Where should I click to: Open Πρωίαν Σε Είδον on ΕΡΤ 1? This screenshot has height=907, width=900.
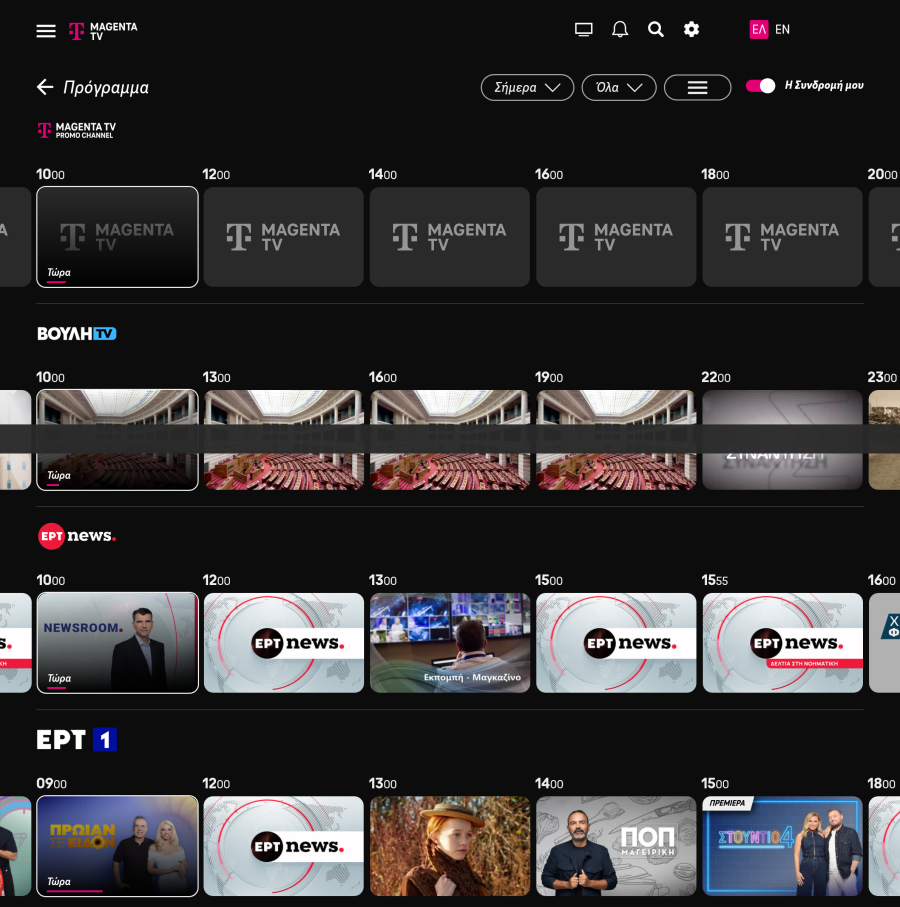[x=117, y=846]
